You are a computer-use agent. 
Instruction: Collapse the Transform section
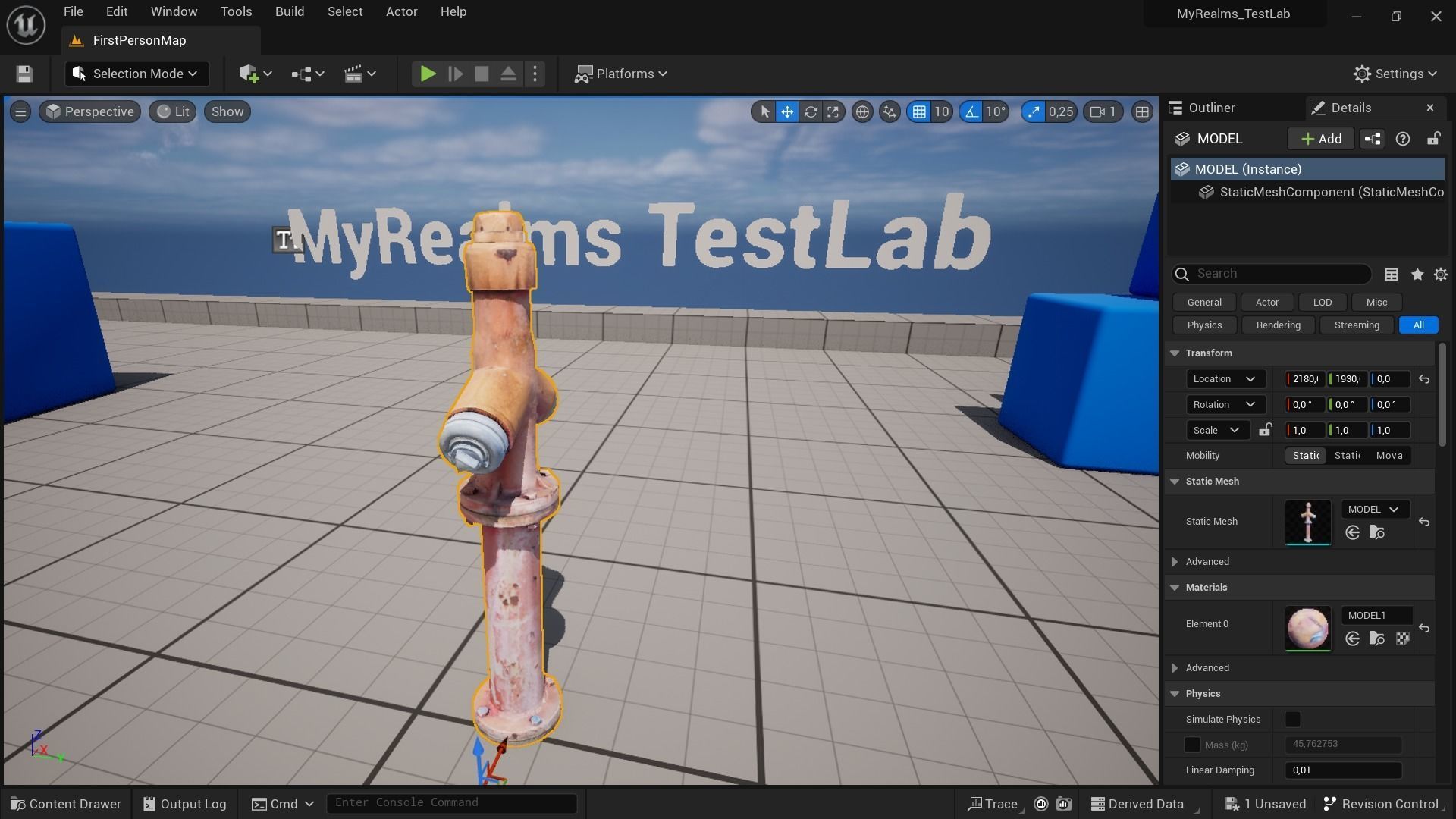(x=1175, y=353)
